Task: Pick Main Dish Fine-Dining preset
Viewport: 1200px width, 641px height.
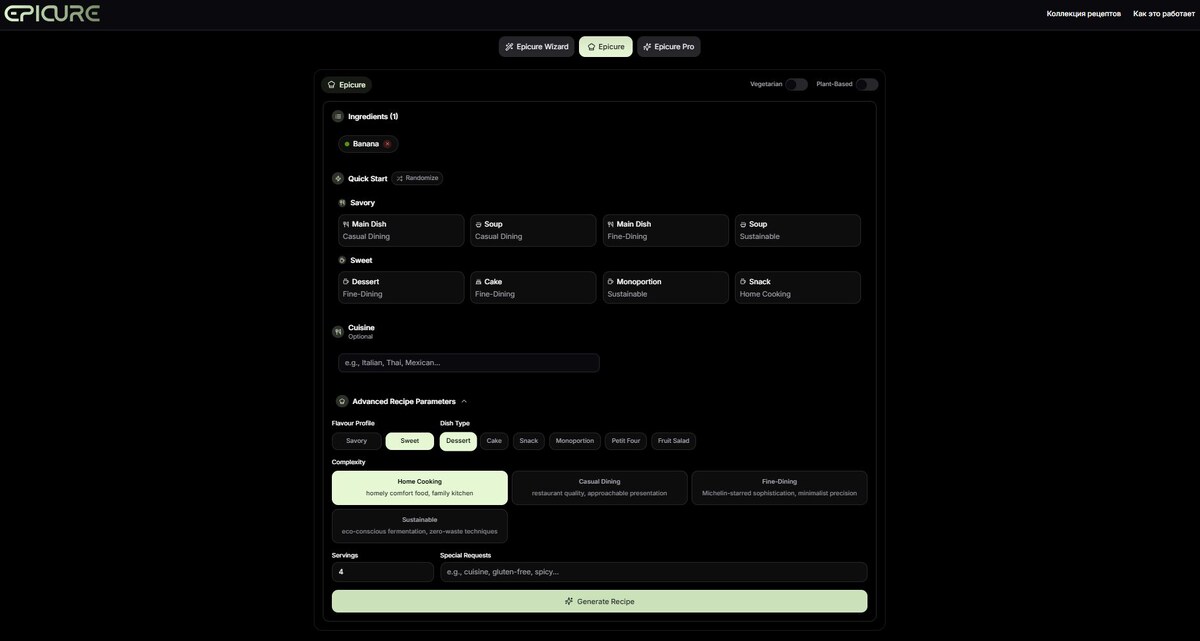Action: pos(666,230)
